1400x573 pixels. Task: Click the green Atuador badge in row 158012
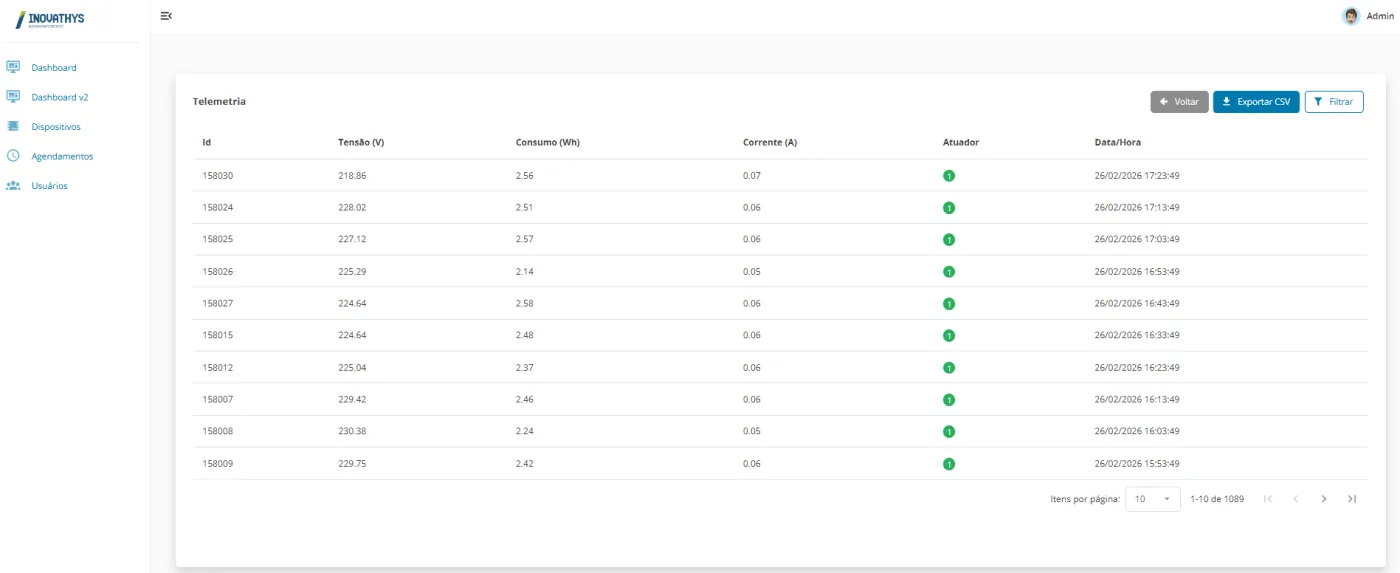949,368
